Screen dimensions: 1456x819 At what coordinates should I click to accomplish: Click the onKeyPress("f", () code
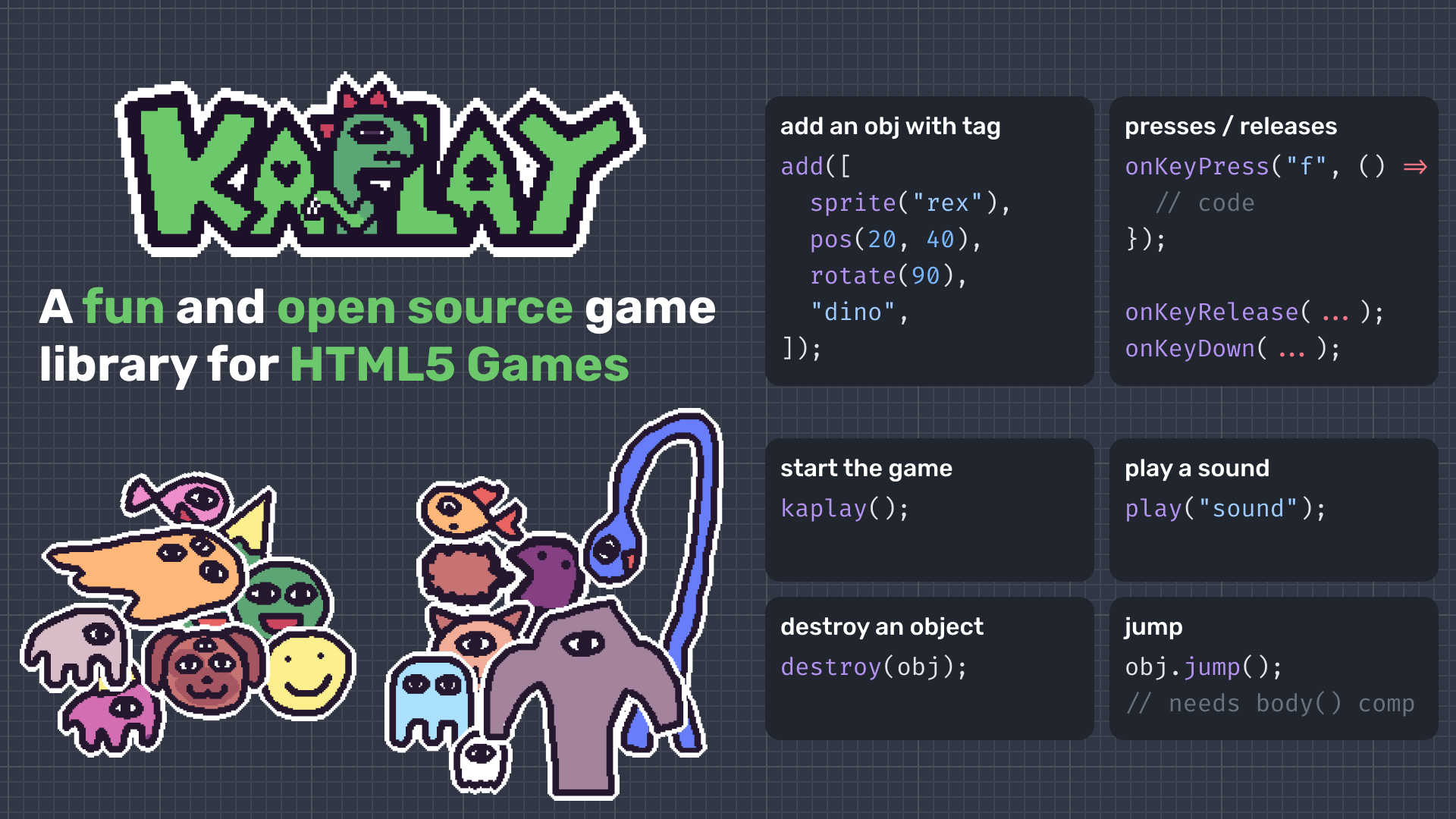pyautogui.click(x=1255, y=167)
